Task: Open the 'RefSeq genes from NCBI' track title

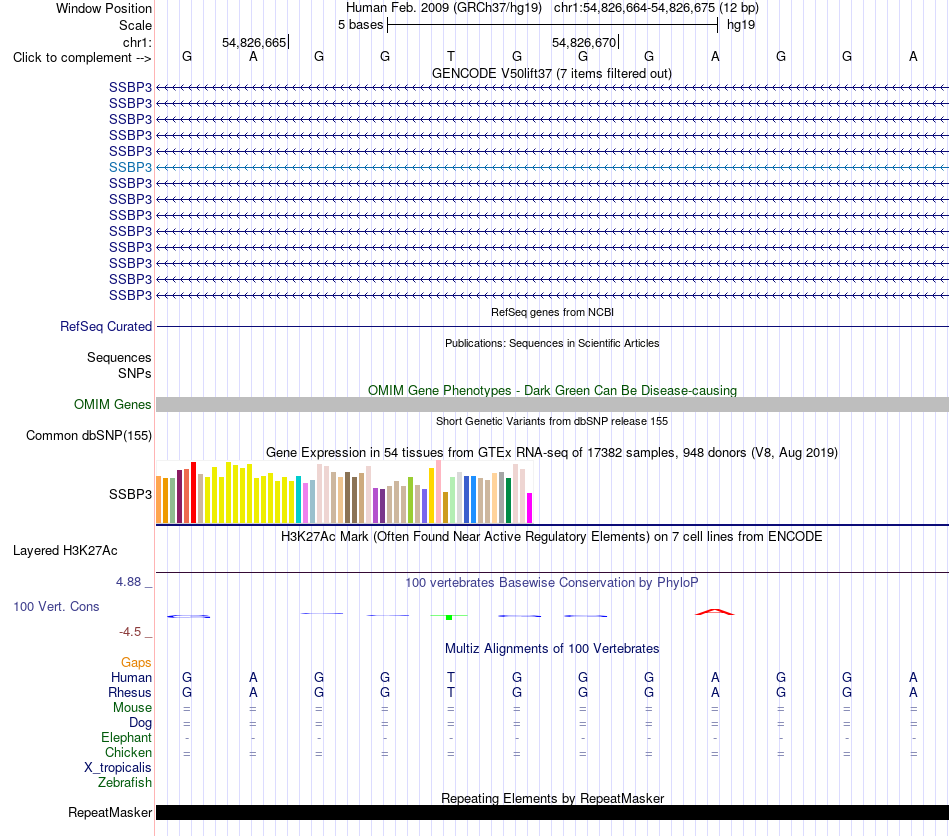Action: pos(552,313)
